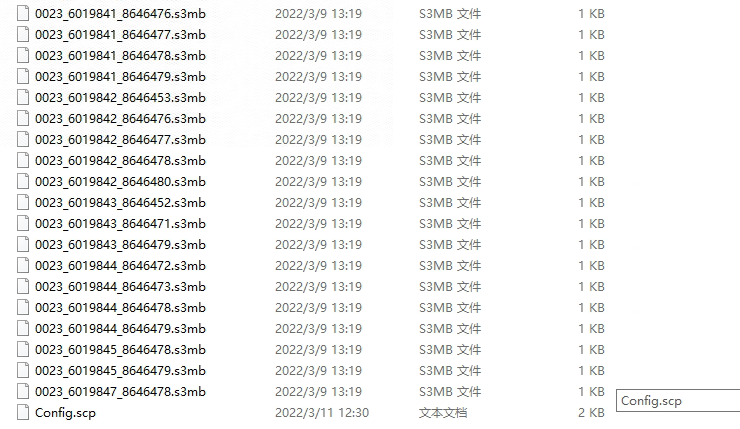The image size is (740, 429).
Task: Click the file icon of 0023_6019842_8646453.s3mb
Action: click(x=23, y=98)
